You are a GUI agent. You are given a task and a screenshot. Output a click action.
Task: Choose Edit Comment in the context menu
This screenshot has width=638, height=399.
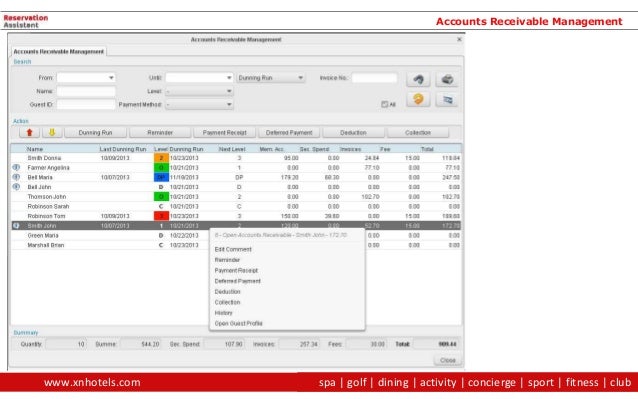(x=233, y=249)
